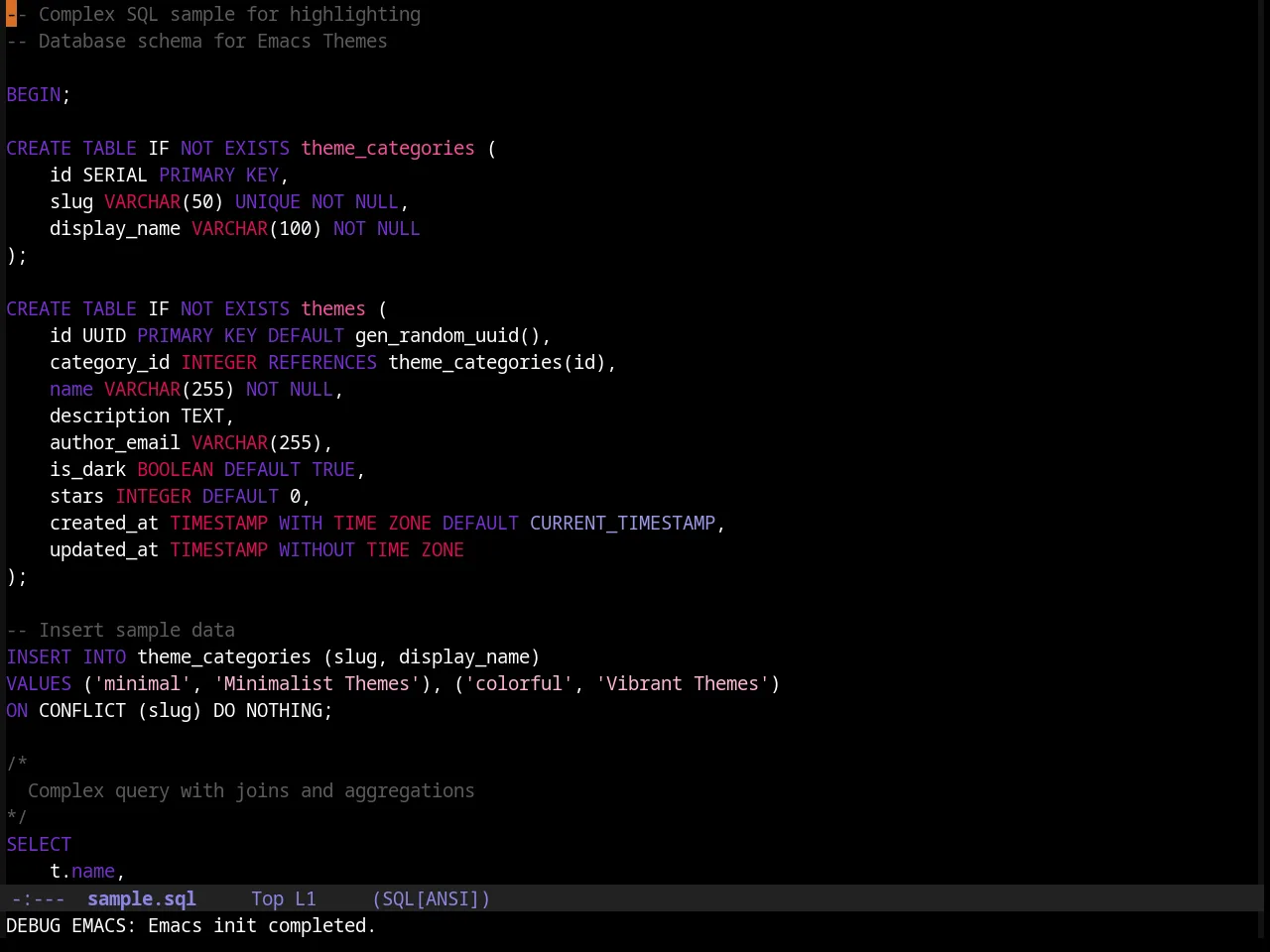Click the category_id column name

pyautogui.click(x=110, y=362)
